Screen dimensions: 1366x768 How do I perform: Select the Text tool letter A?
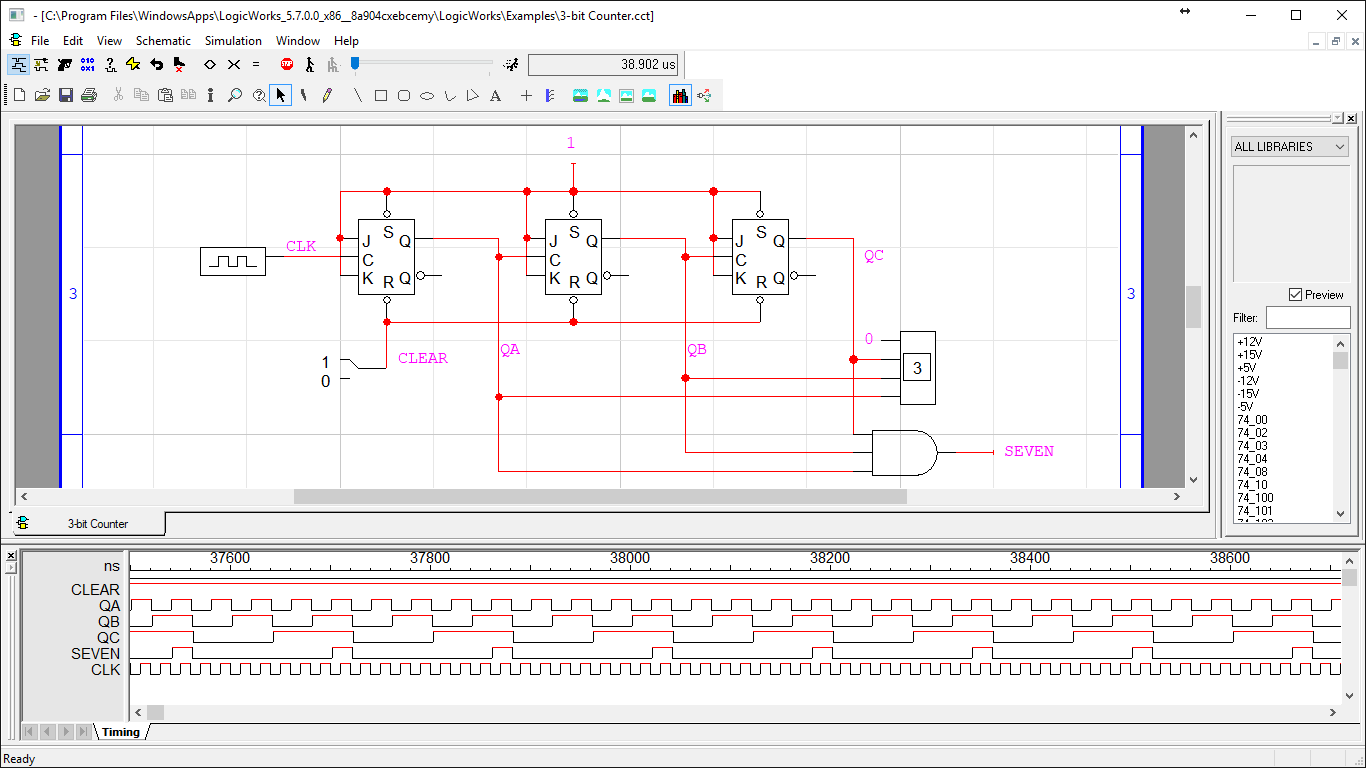coord(495,96)
